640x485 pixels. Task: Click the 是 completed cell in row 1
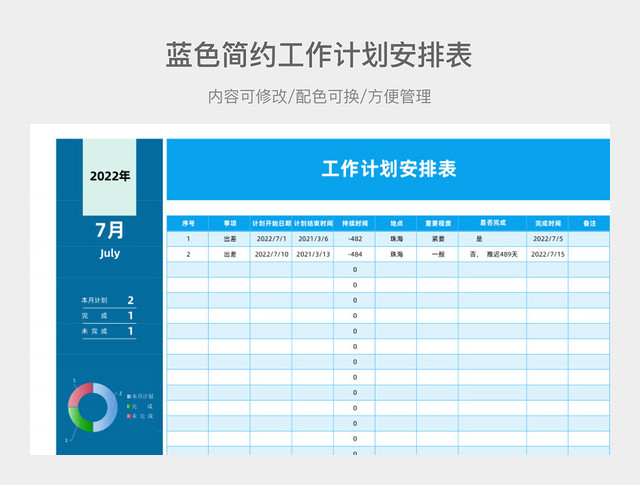[493, 239]
